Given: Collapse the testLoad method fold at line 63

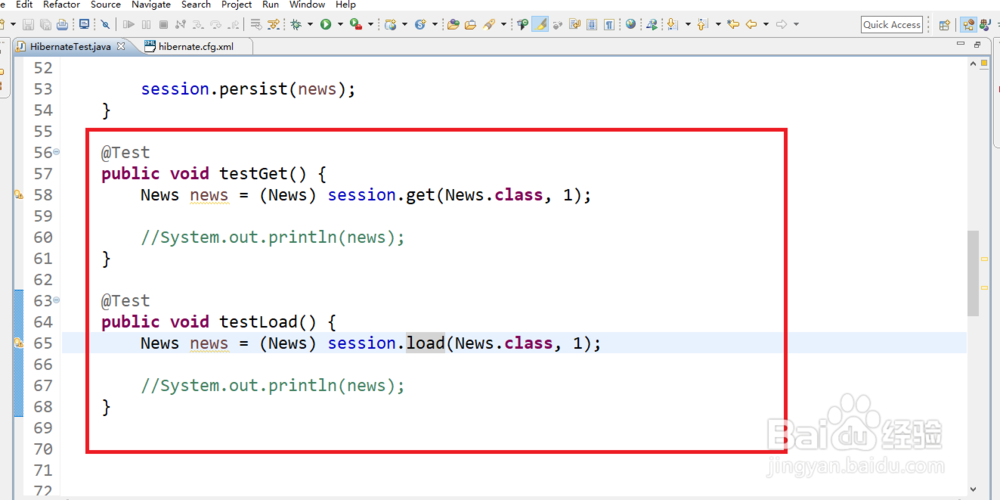Looking at the screenshot, I should [x=57, y=300].
